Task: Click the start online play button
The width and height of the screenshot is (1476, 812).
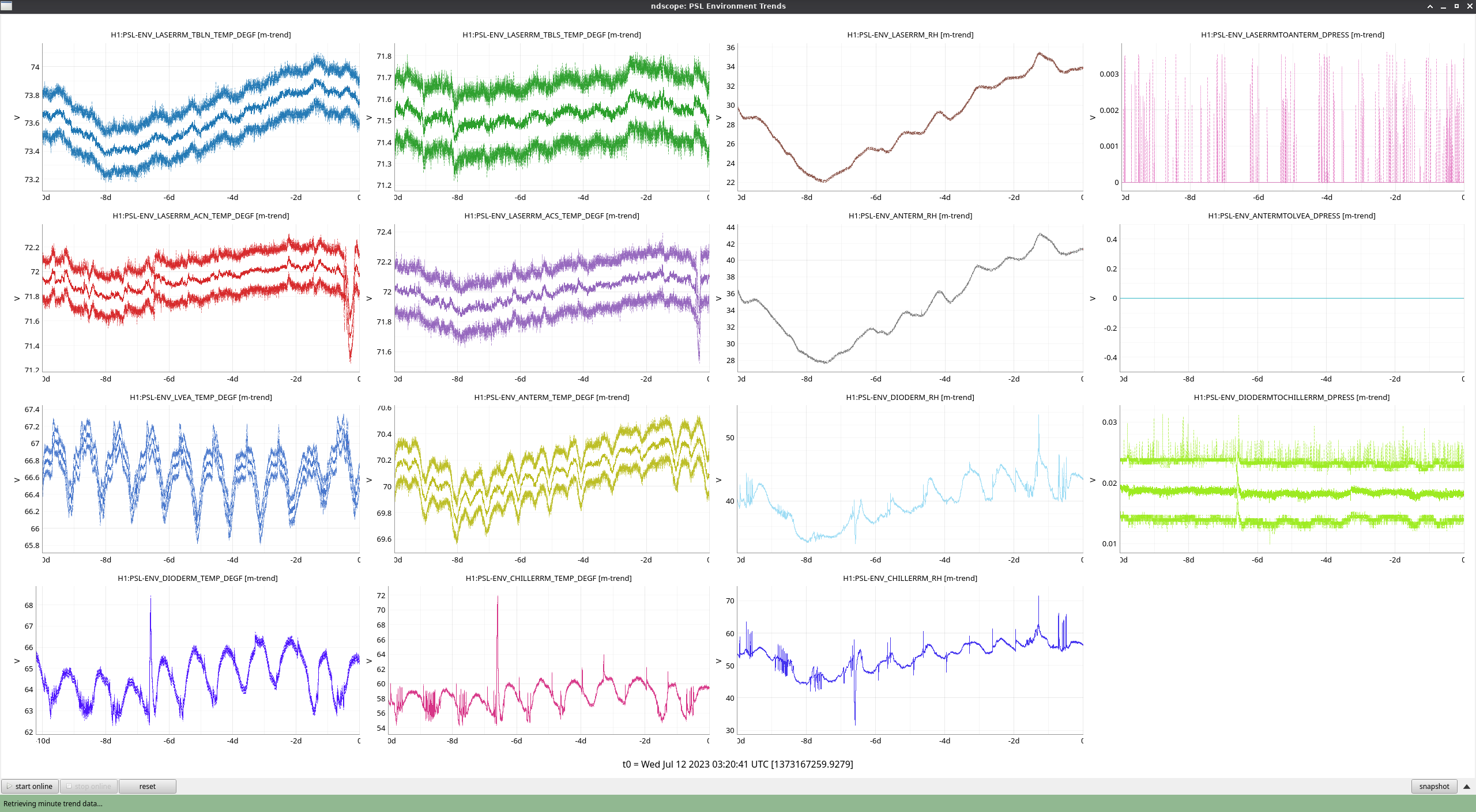Action: click(30, 786)
